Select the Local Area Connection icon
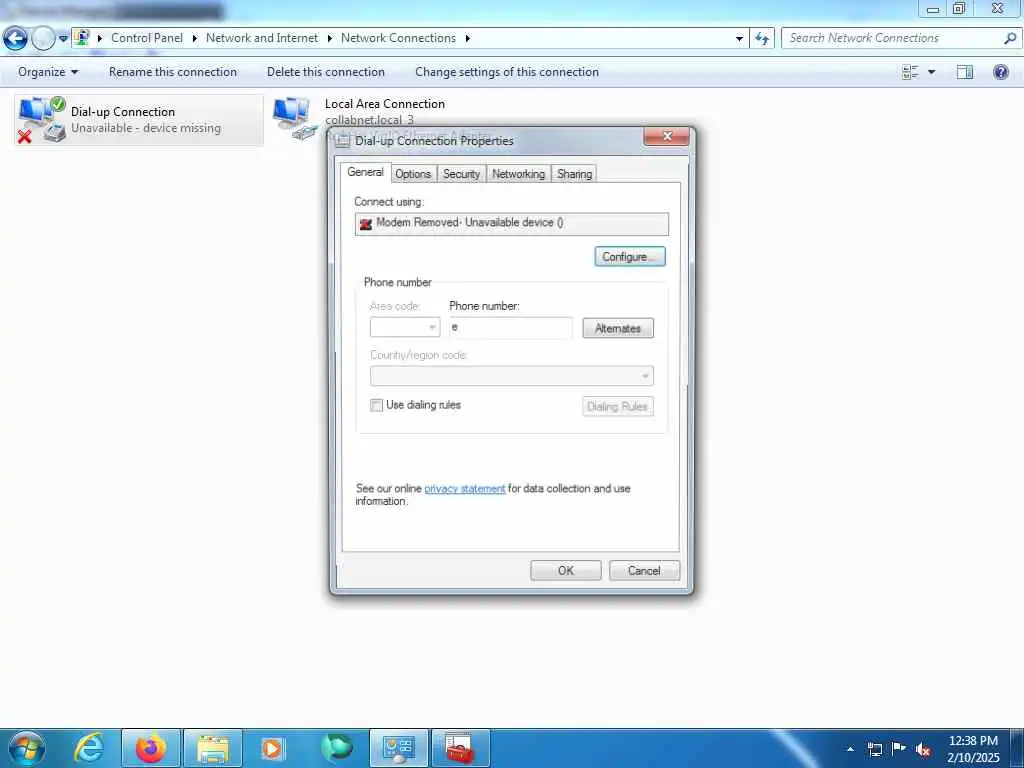This screenshot has width=1024, height=768. coord(294,118)
